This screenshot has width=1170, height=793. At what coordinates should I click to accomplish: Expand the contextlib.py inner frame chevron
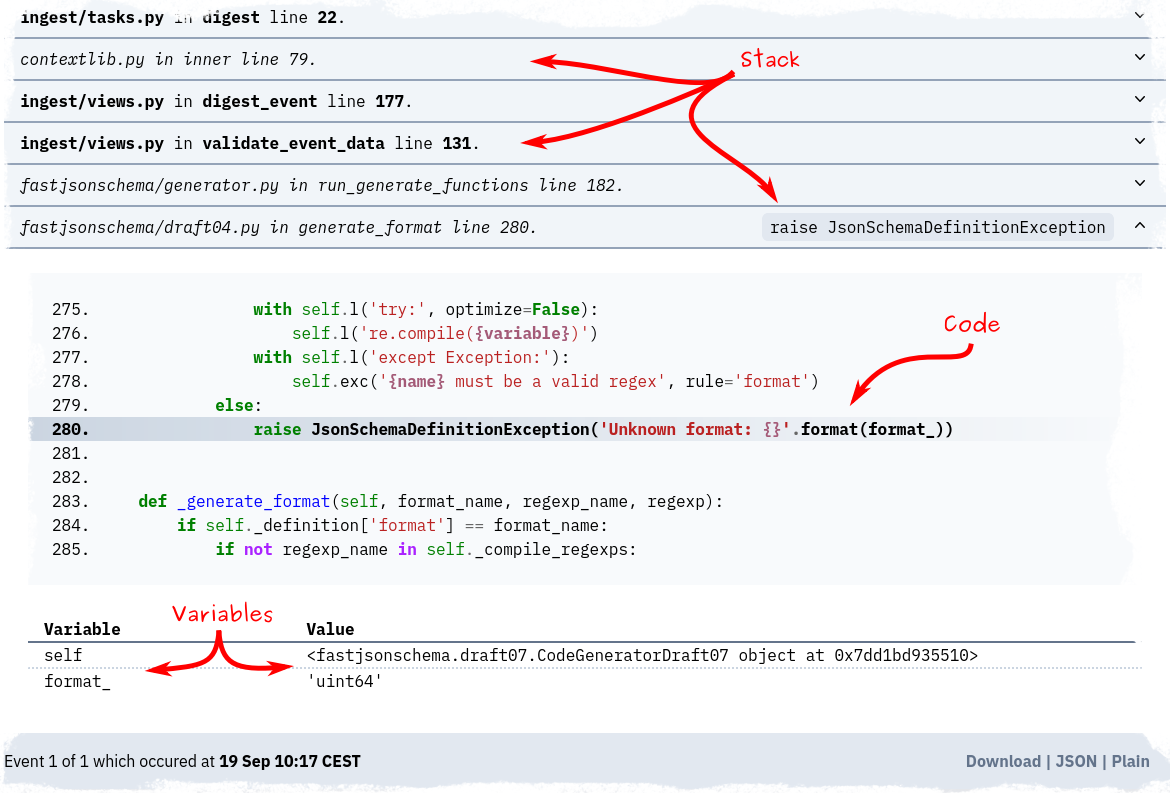click(1139, 58)
